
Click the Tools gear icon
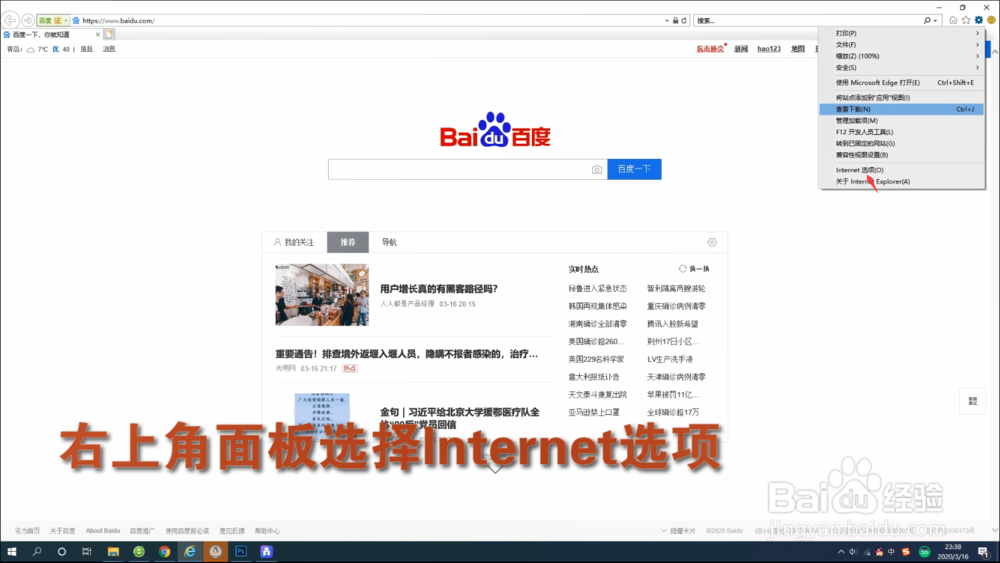pyautogui.click(x=978, y=20)
